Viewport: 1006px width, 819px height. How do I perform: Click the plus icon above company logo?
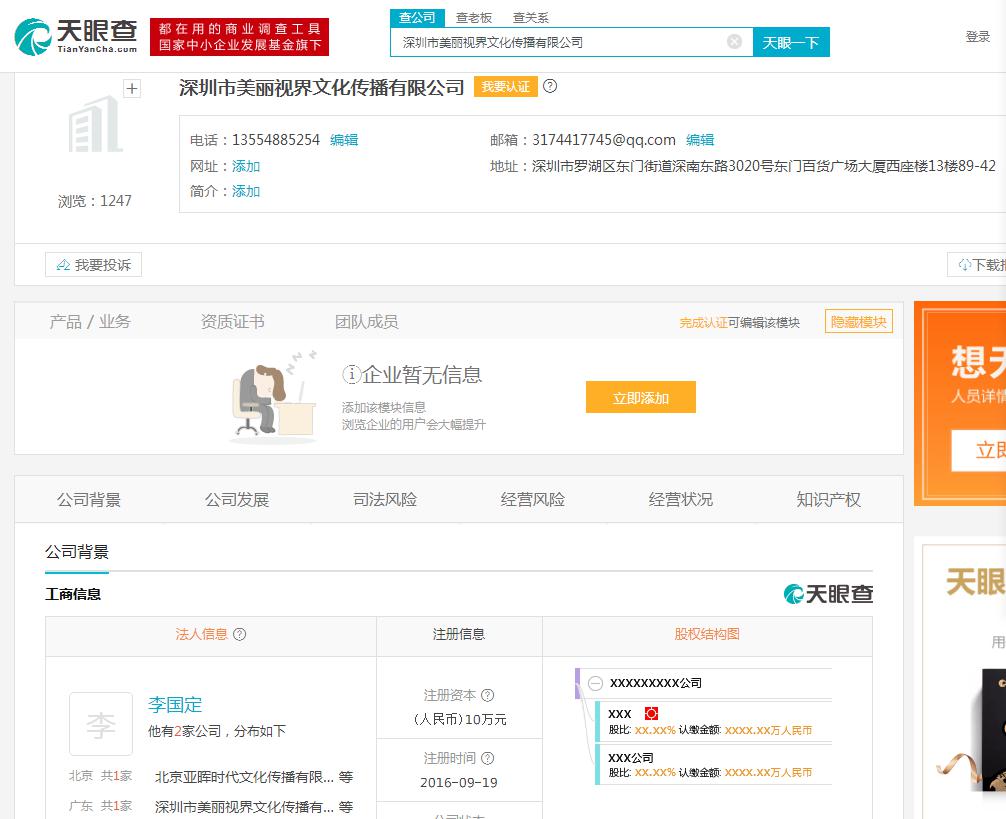tap(132, 89)
